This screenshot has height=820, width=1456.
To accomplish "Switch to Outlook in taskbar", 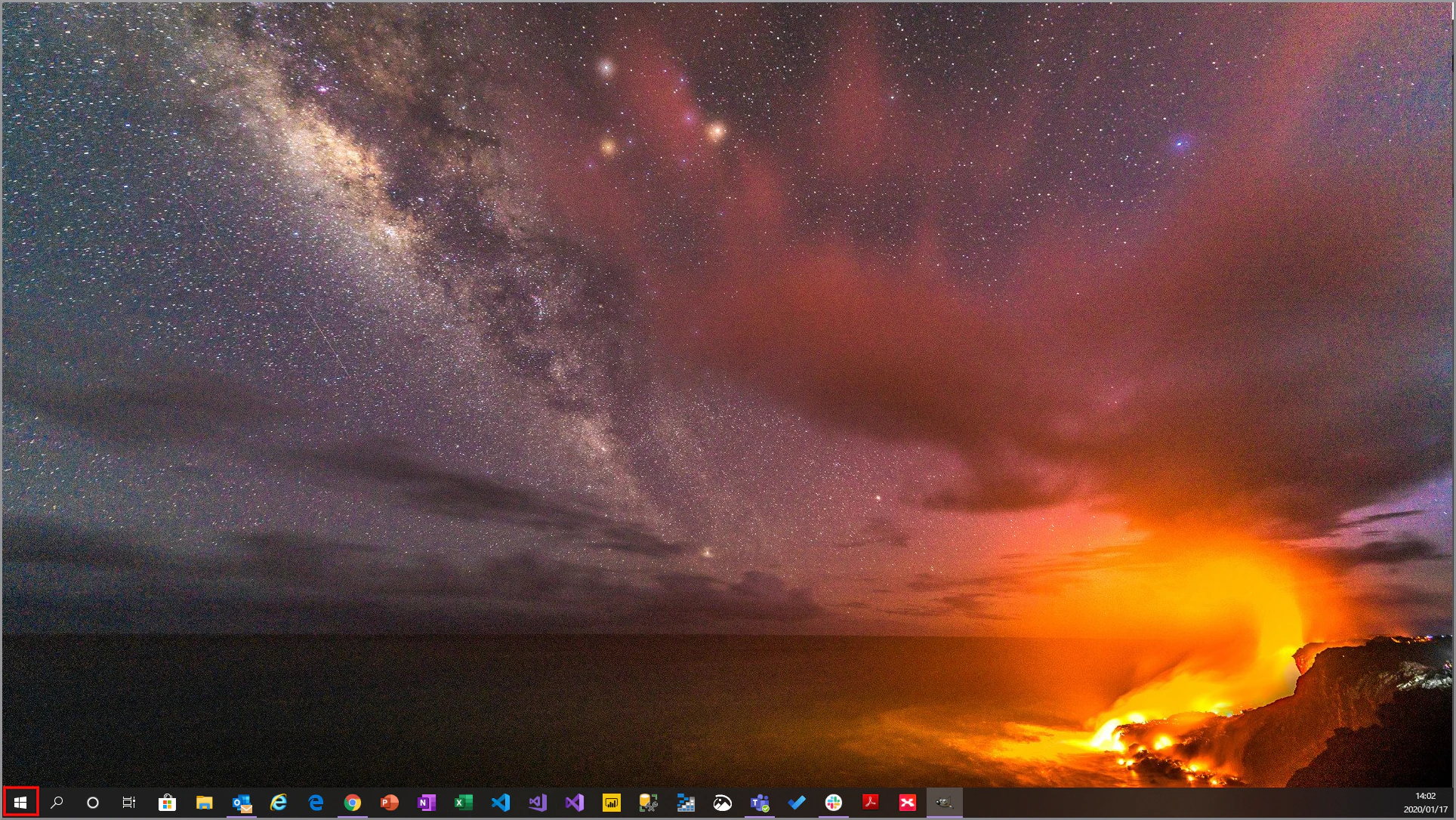I will [x=242, y=803].
